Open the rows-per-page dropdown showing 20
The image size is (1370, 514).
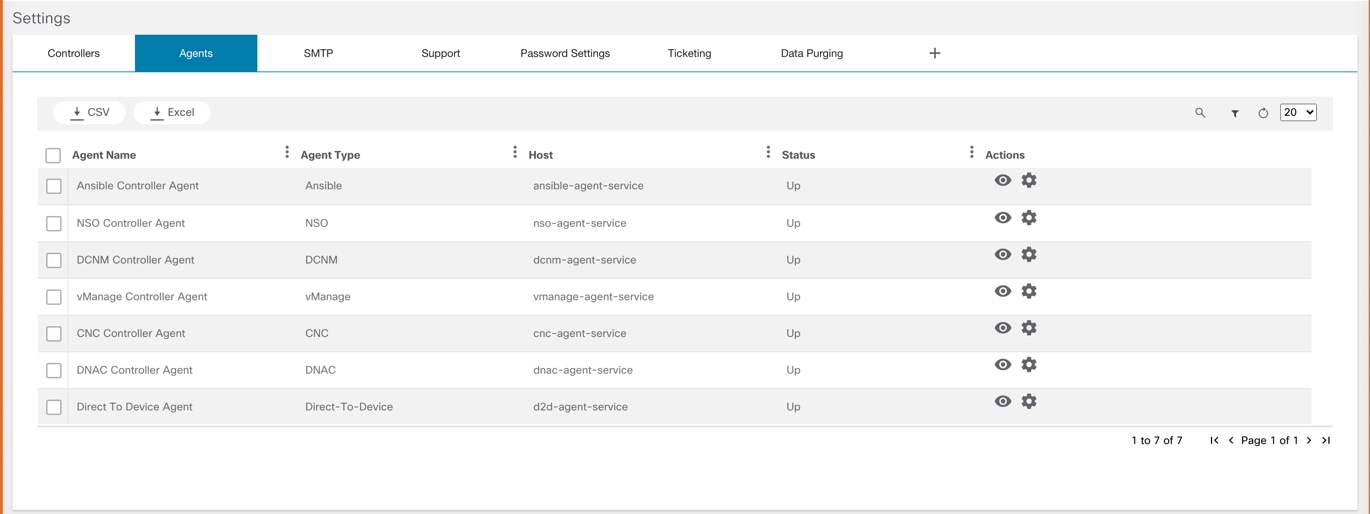(1298, 112)
